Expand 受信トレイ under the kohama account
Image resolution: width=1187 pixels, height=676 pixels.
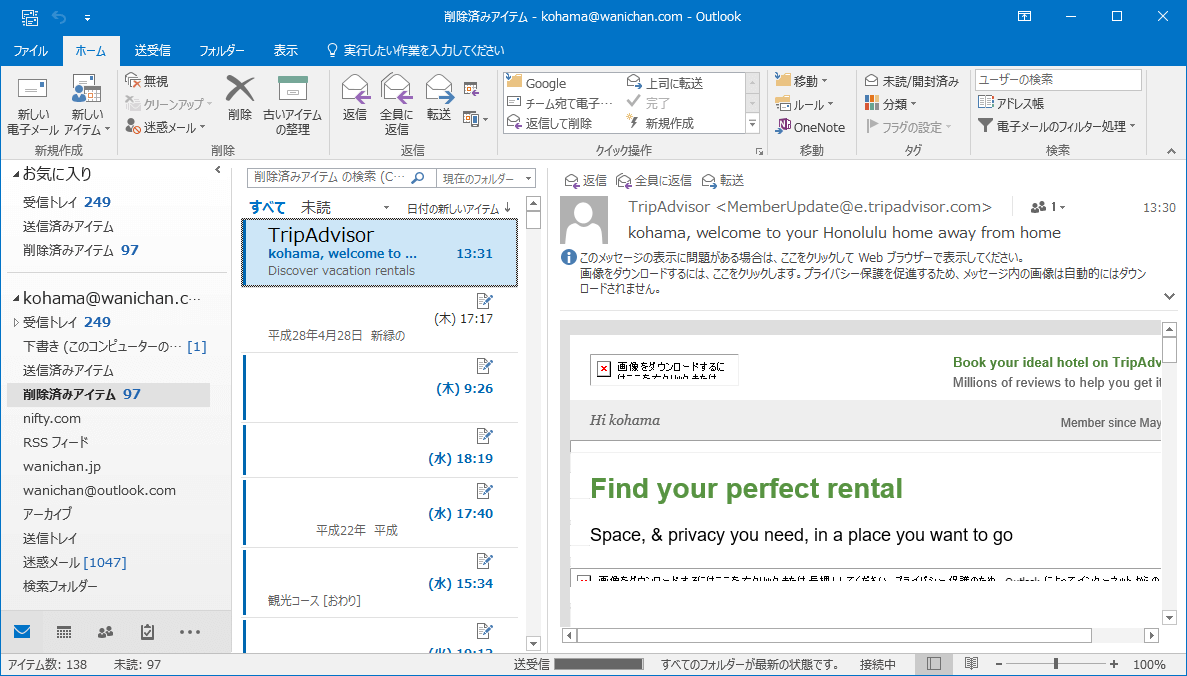coord(16,322)
